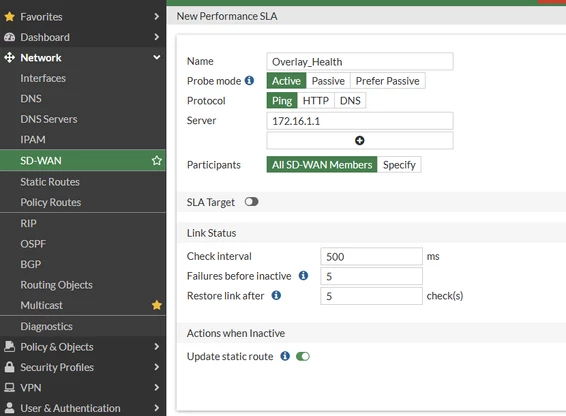Expand the VPN menu chevron
The width and height of the screenshot is (566, 416).
pos(156,387)
